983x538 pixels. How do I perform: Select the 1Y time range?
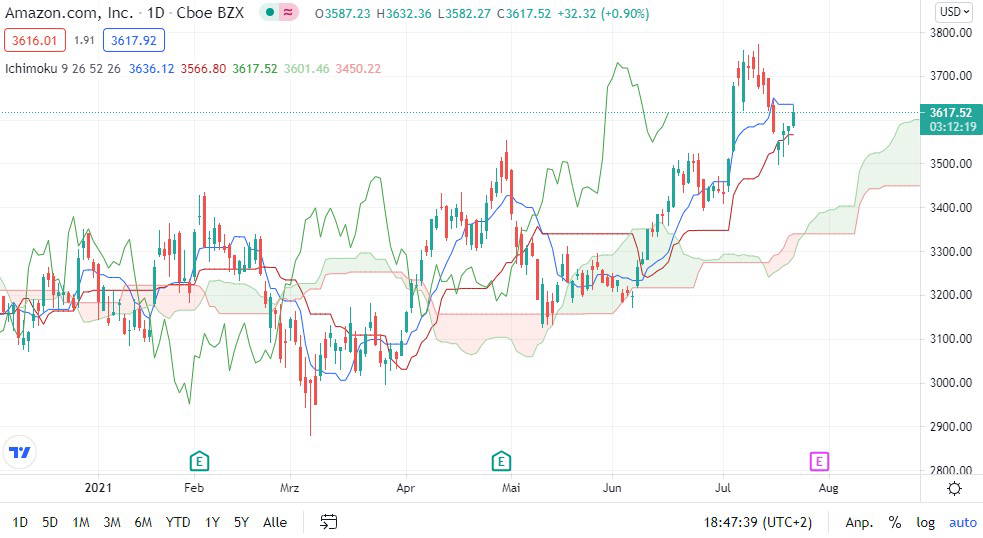pyautogui.click(x=212, y=522)
